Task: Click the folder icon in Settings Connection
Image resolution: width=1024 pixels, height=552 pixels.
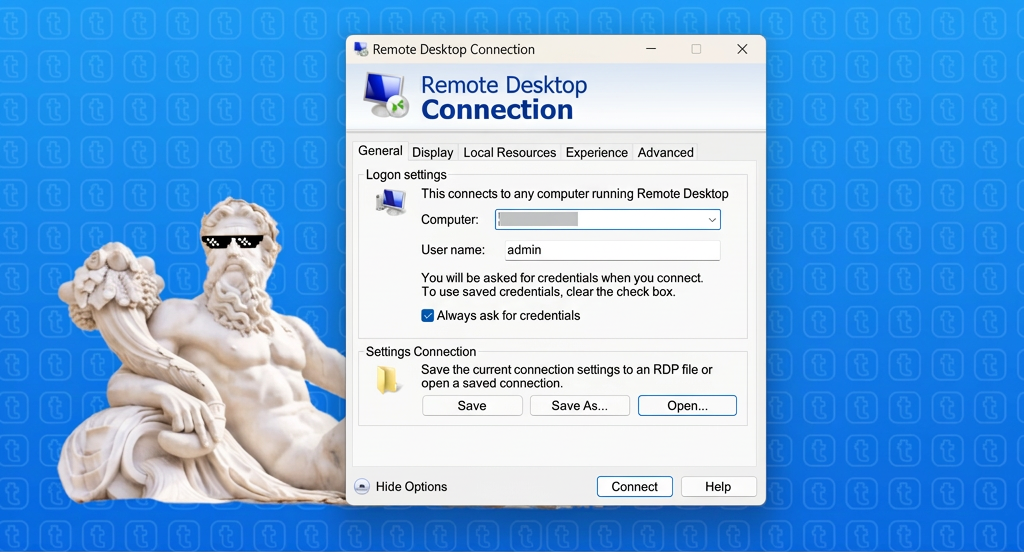Action: click(387, 380)
